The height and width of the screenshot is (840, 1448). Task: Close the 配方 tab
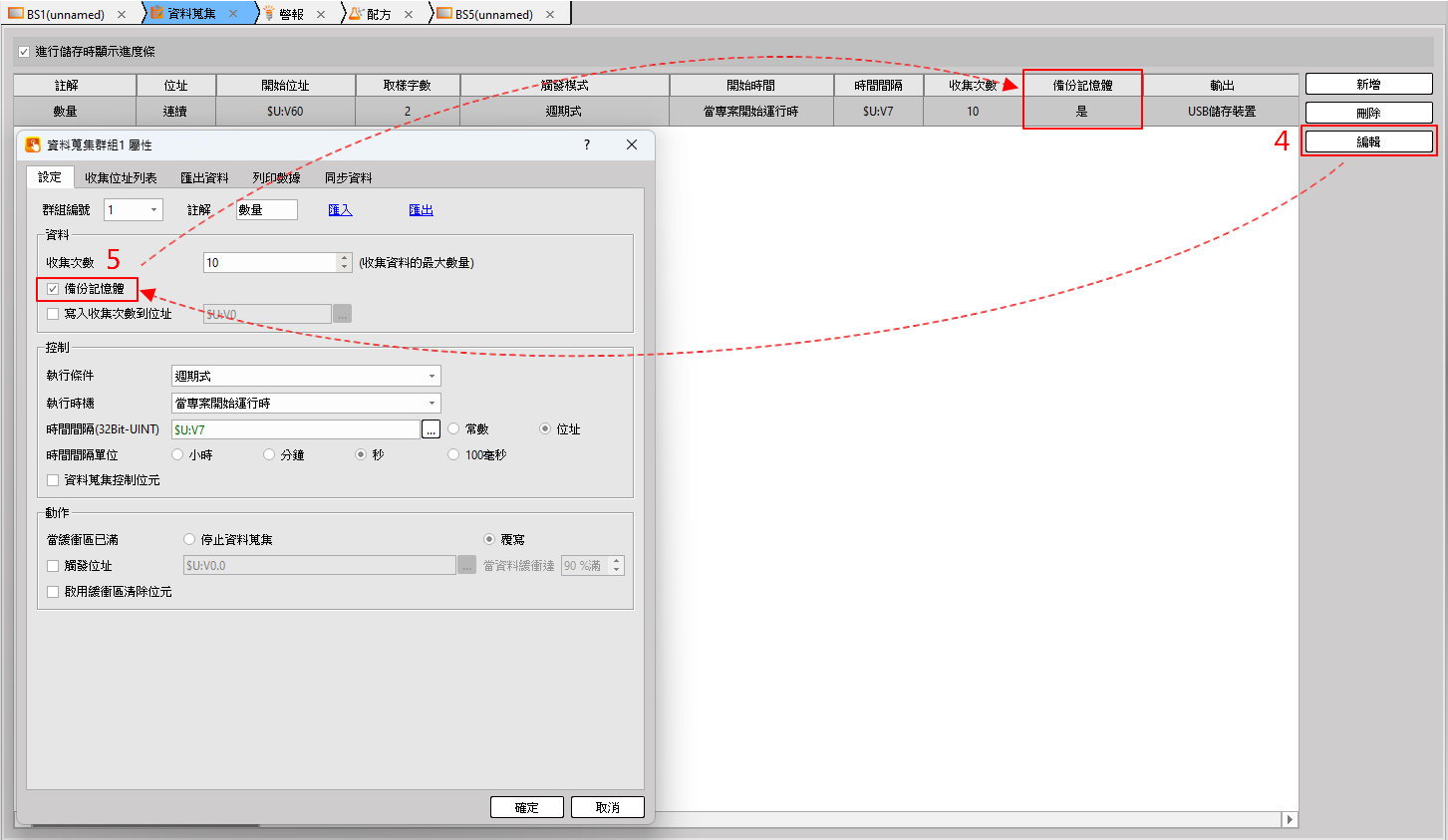[409, 14]
